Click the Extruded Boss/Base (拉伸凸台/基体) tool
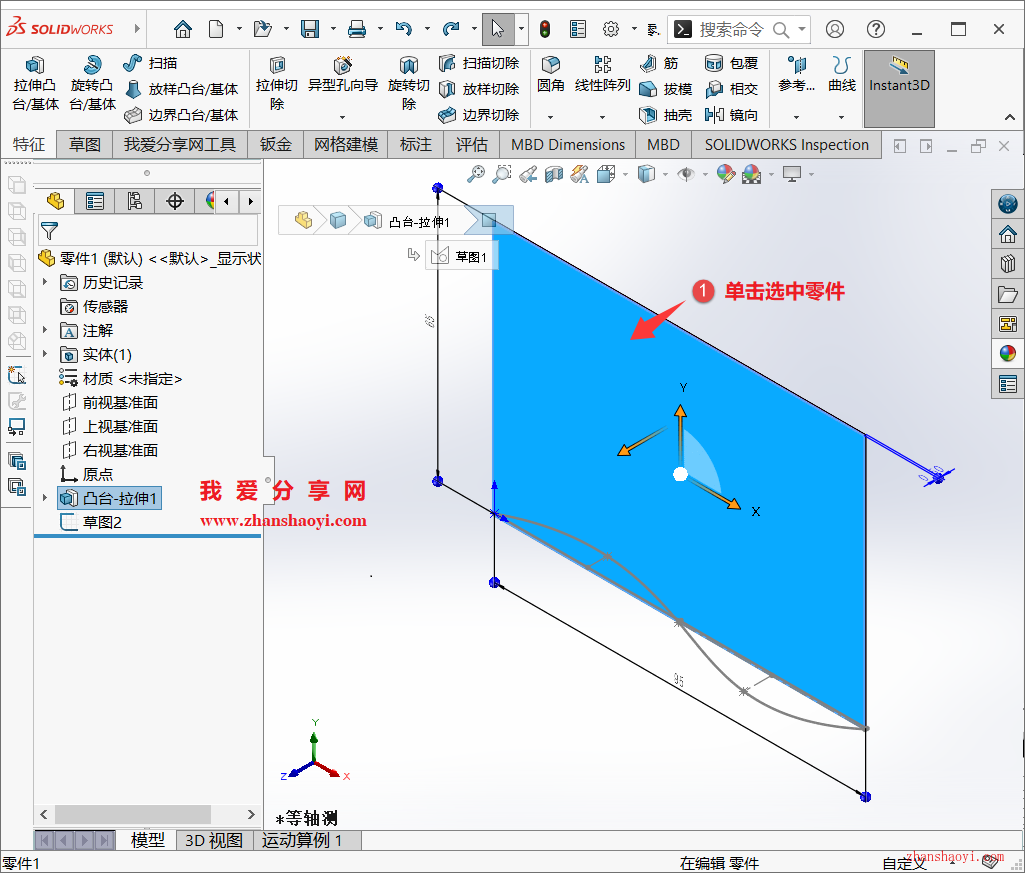 pos(35,83)
